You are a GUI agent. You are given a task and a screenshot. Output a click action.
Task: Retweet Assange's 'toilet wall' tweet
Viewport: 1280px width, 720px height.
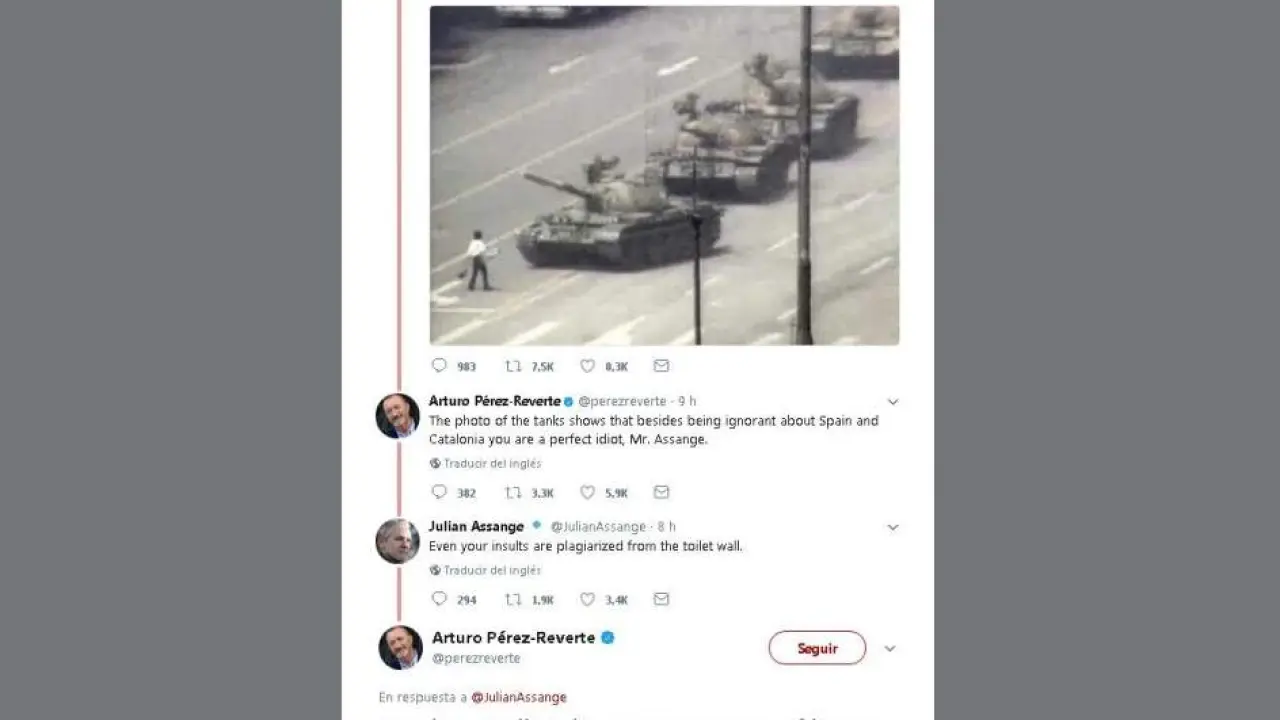(513, 599)
